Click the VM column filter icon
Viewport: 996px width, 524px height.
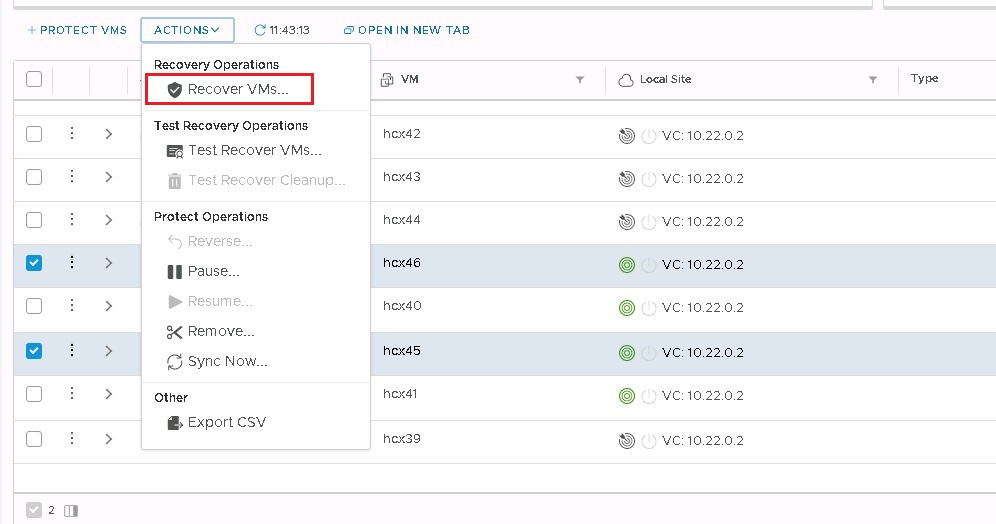[579, 79]
